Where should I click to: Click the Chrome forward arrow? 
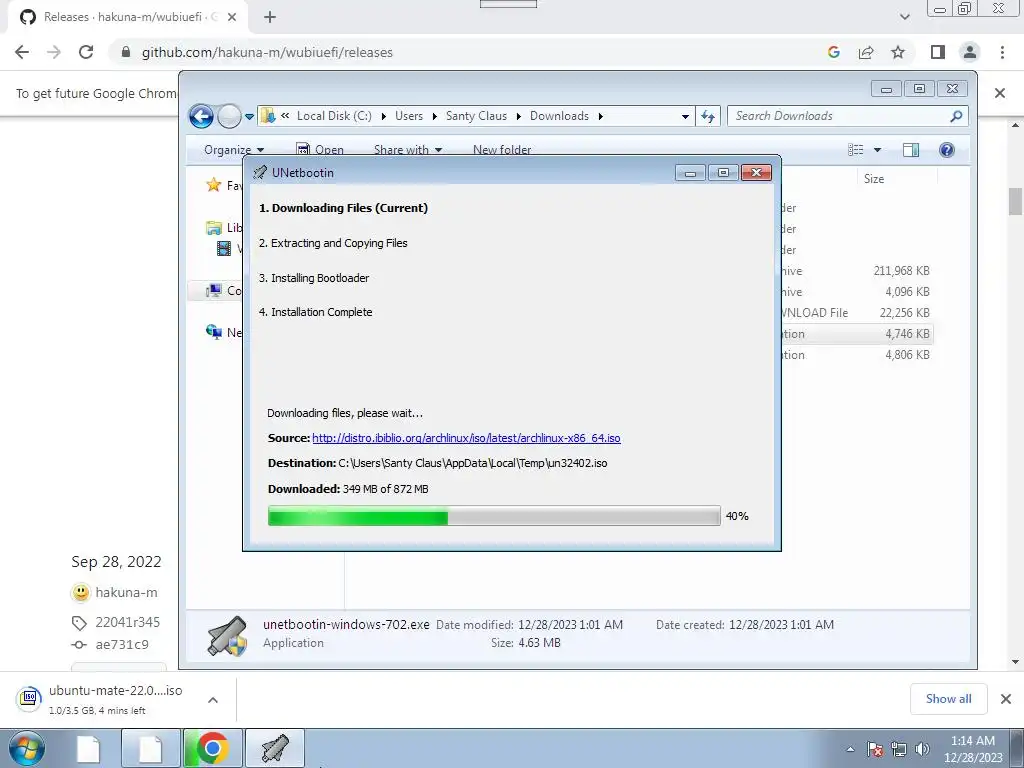click(x=54, y=52)
